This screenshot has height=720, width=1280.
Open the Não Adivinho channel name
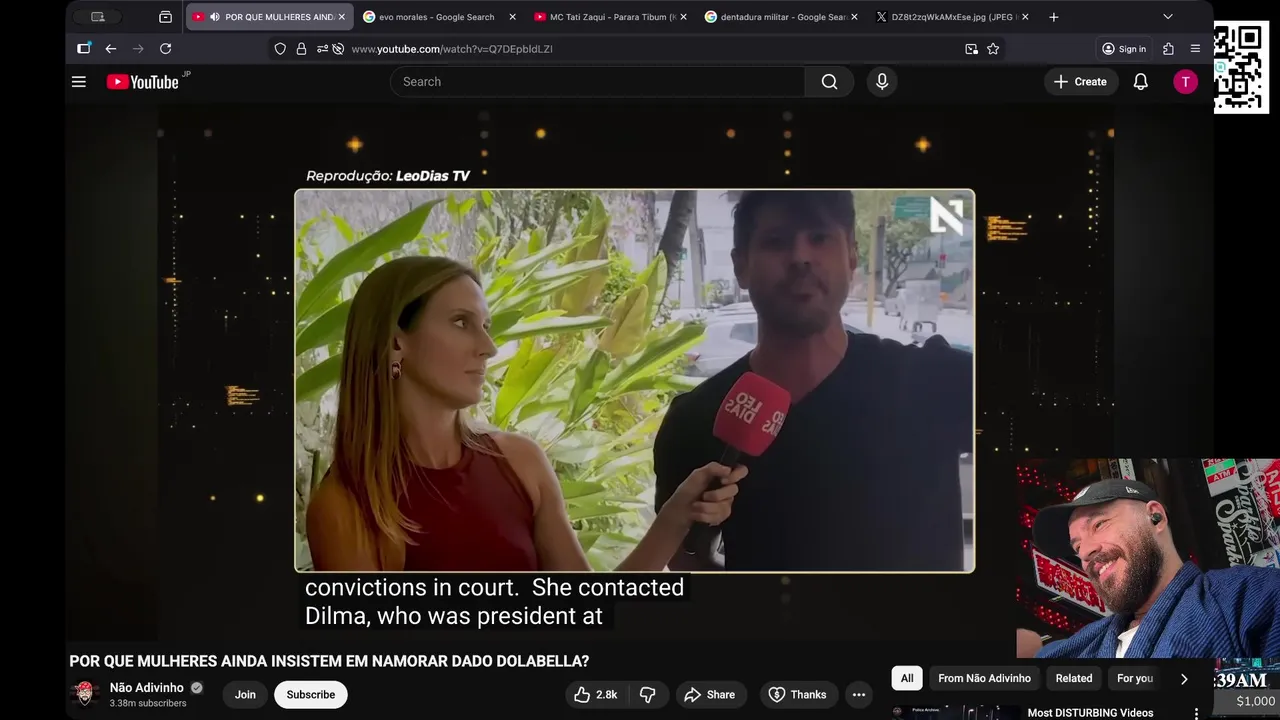click(x=146, y=688)
